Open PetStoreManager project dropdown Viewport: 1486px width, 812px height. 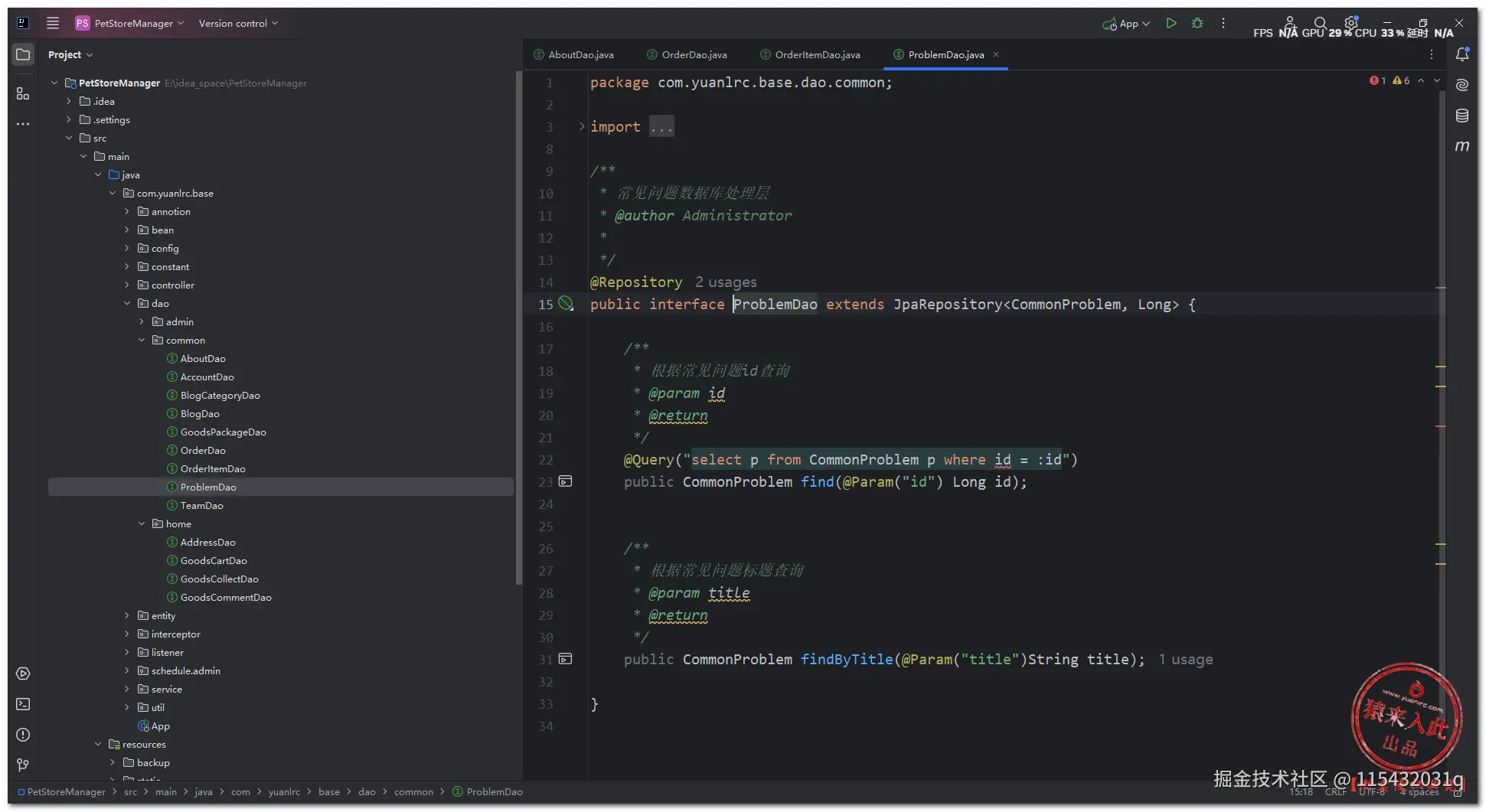coord(130,23)
